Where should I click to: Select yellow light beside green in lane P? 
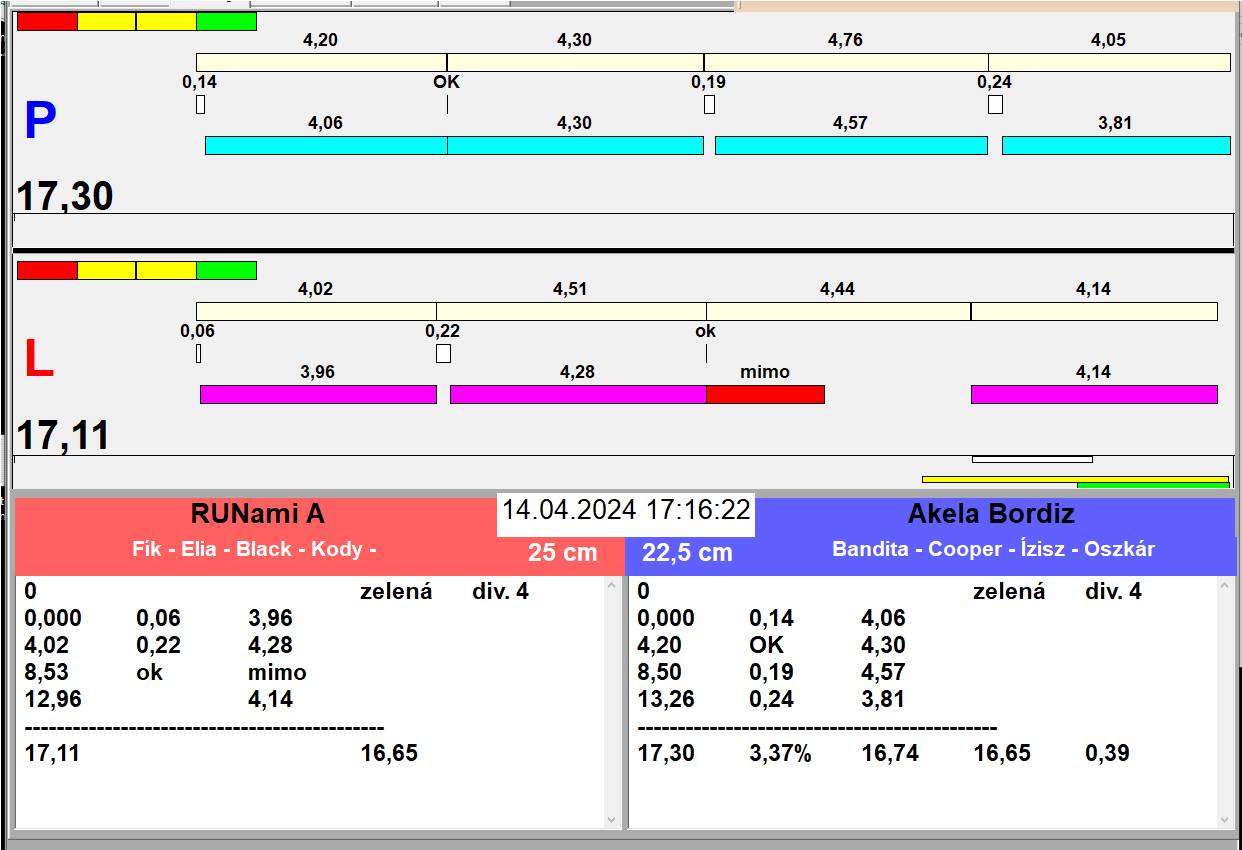pos(167,21)
